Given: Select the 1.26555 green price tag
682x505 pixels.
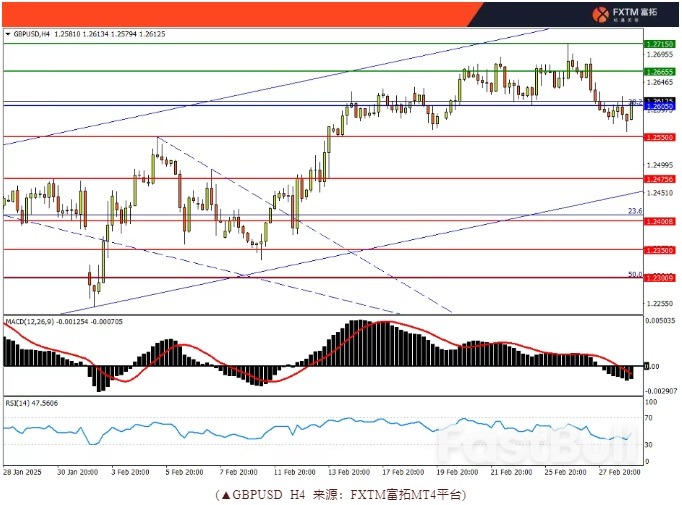Looking at the screenshot, I should (660, 72).
